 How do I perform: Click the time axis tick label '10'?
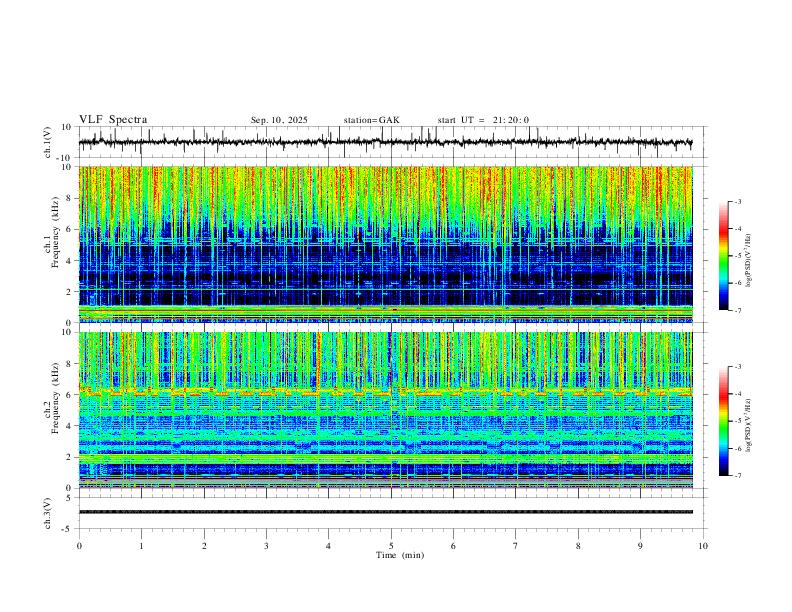pyautogui.click(x=703, y=546)
